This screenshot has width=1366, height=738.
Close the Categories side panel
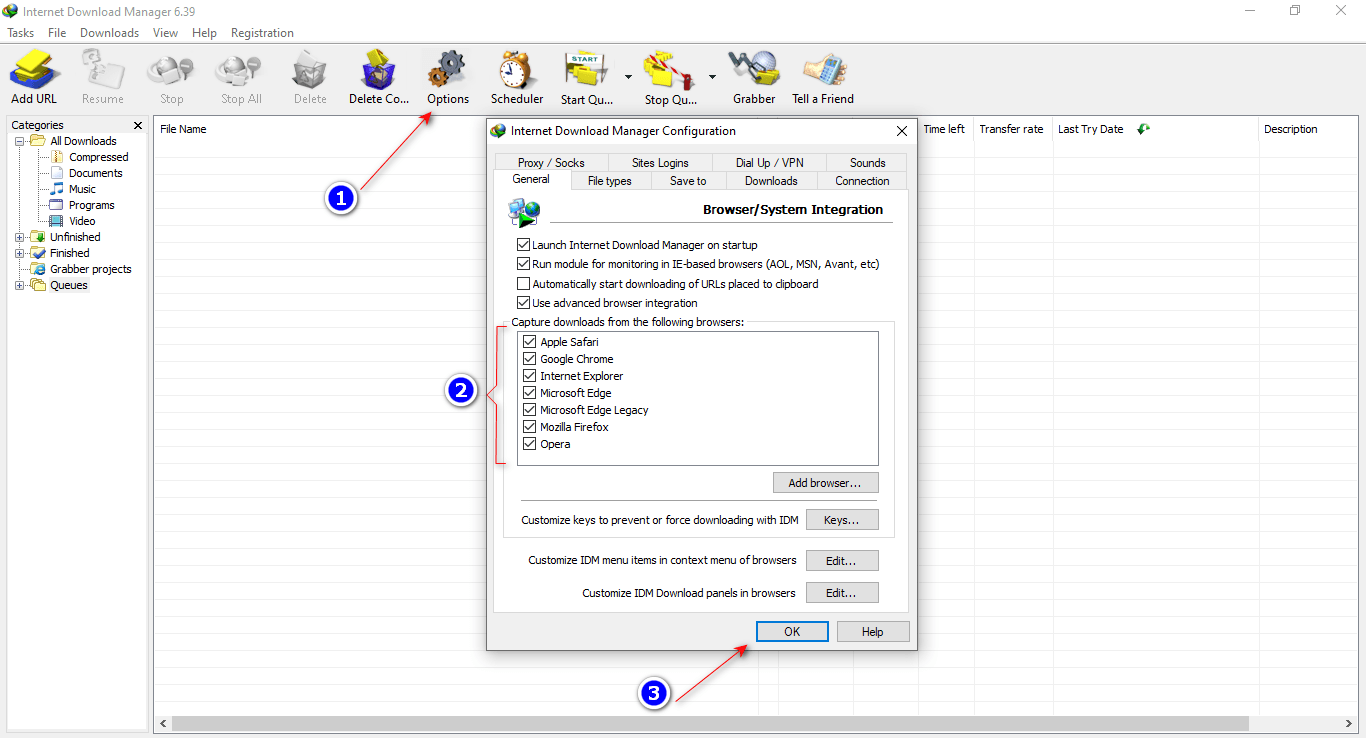tap(138, 126)
